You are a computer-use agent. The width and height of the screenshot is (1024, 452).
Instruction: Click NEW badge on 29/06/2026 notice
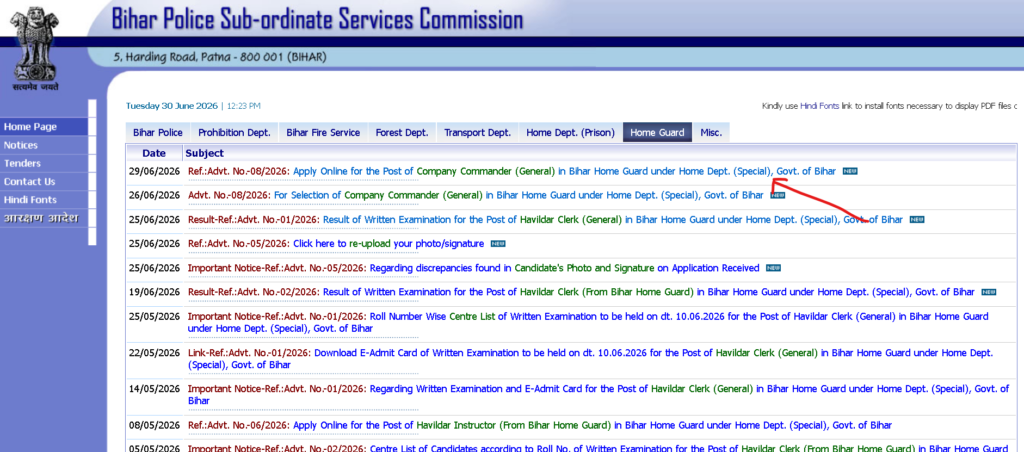850,171
